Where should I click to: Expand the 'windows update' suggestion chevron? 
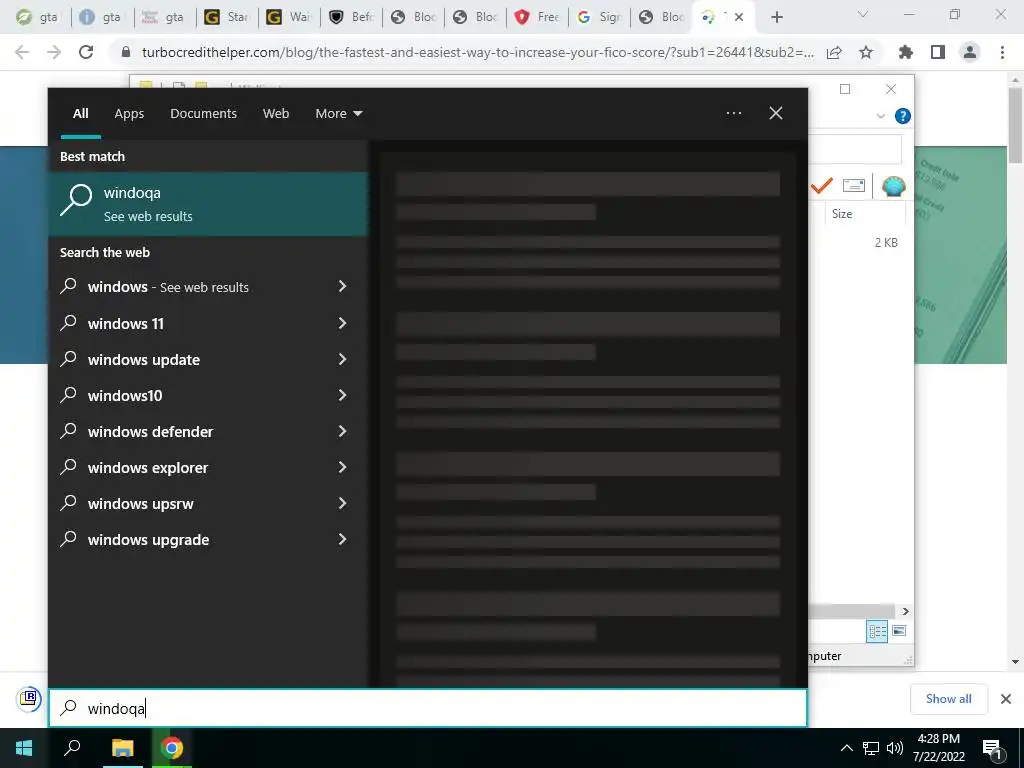pyautogui.click(x=342, y=359)
